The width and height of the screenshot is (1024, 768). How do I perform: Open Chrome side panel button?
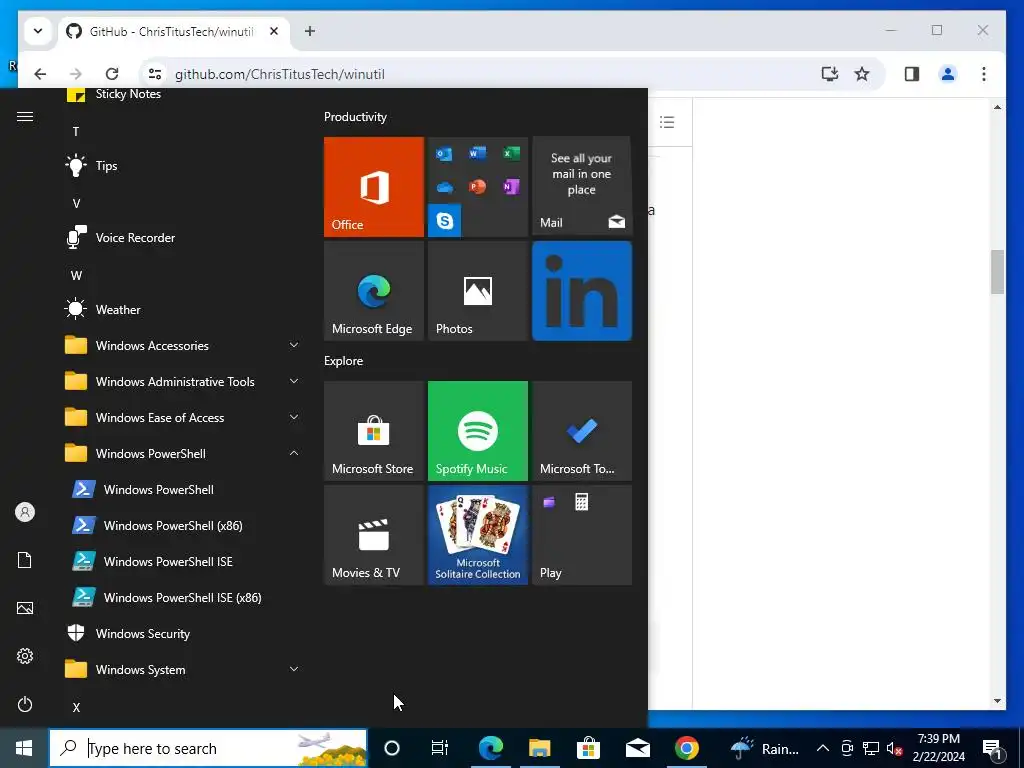912,74
